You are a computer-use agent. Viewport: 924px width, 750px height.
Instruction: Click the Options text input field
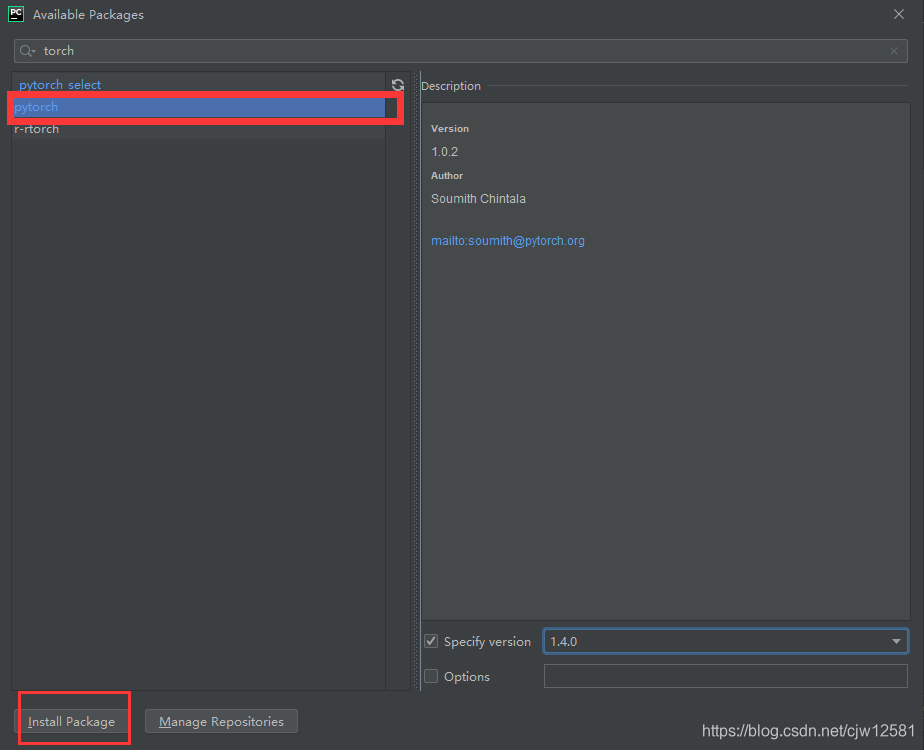coord(725,676)
